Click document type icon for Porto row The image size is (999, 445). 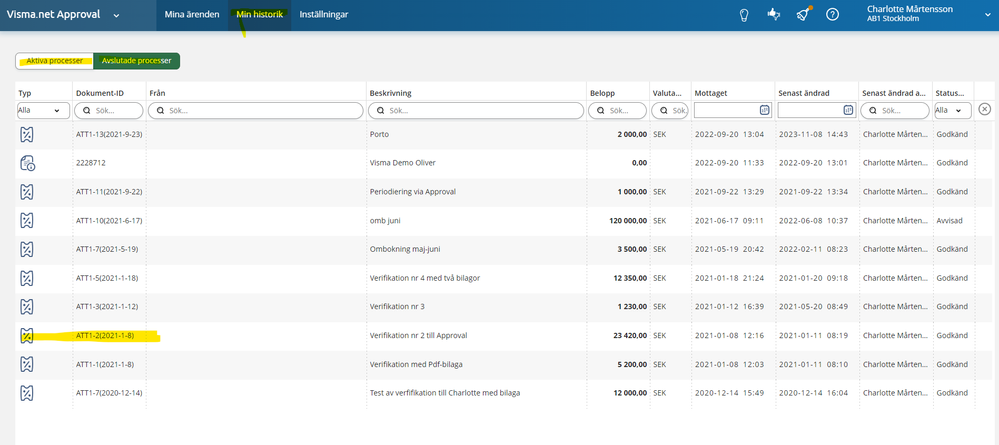[28, 134]
